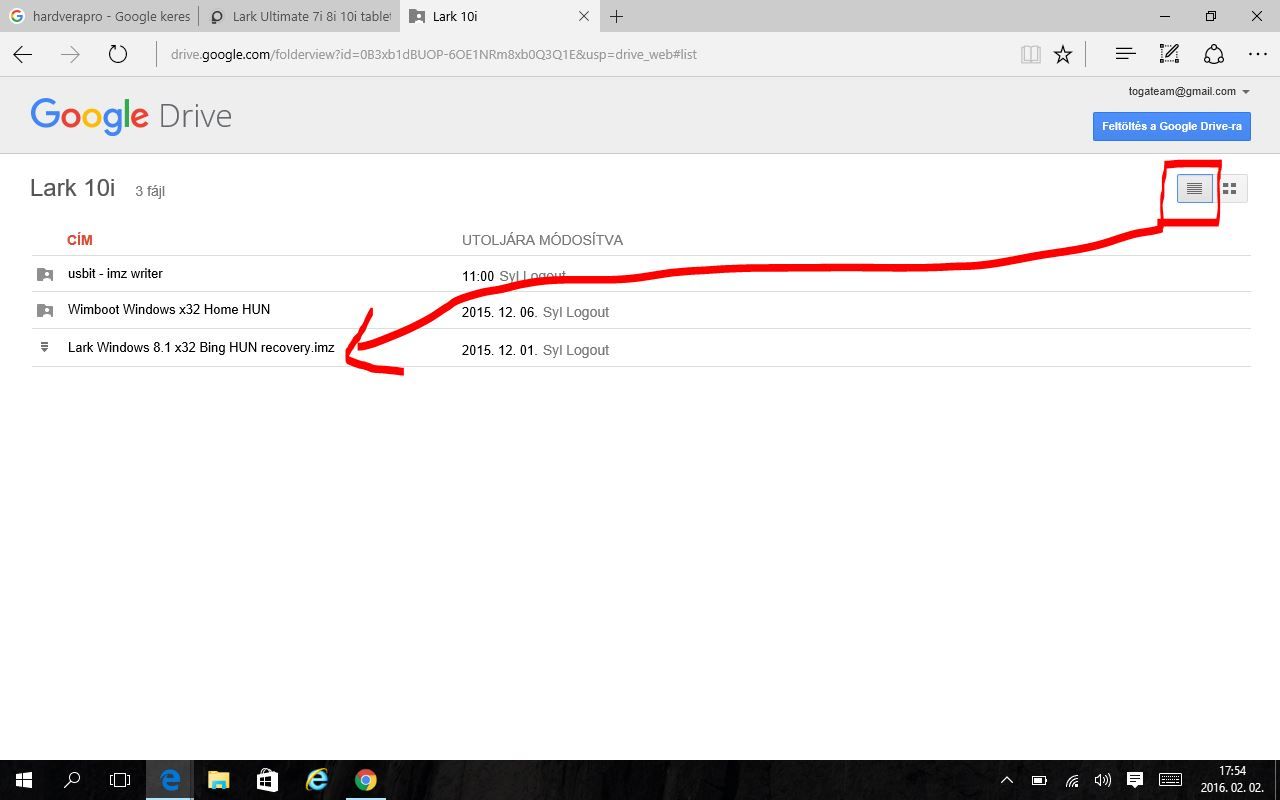Open the Edge Hub icon

click(1125, 54)
